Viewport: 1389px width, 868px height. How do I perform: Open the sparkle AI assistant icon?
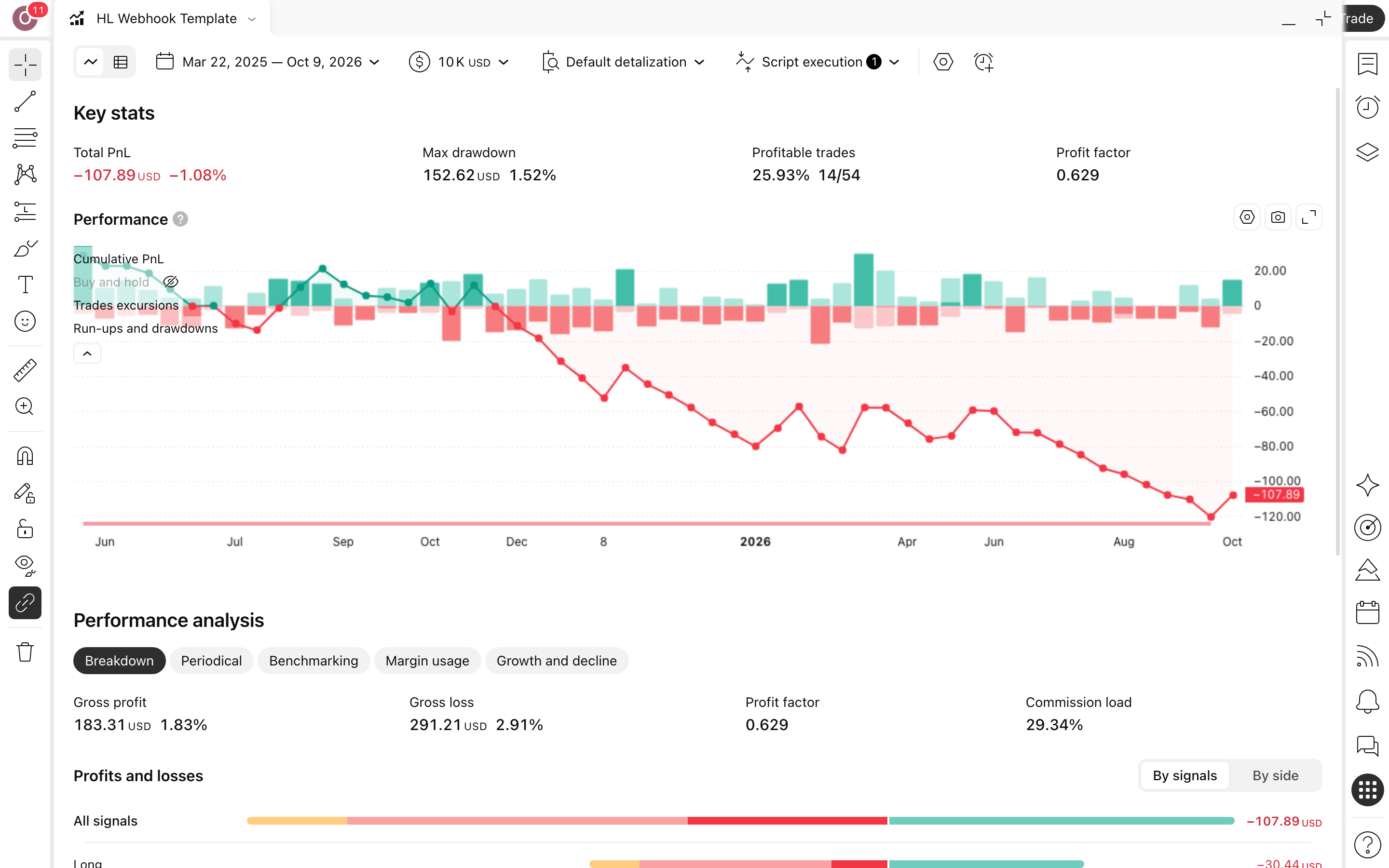[x=1367, y=485]
